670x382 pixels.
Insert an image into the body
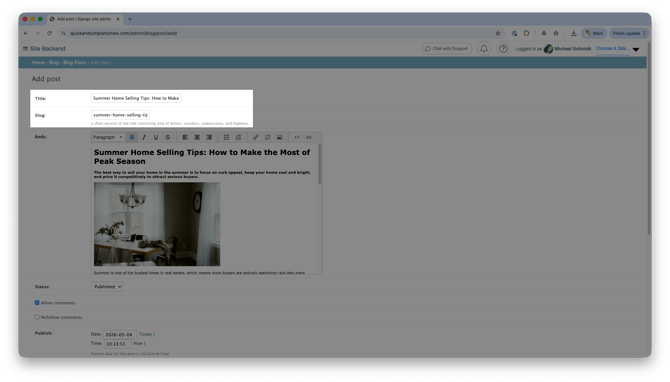(279, 137)
